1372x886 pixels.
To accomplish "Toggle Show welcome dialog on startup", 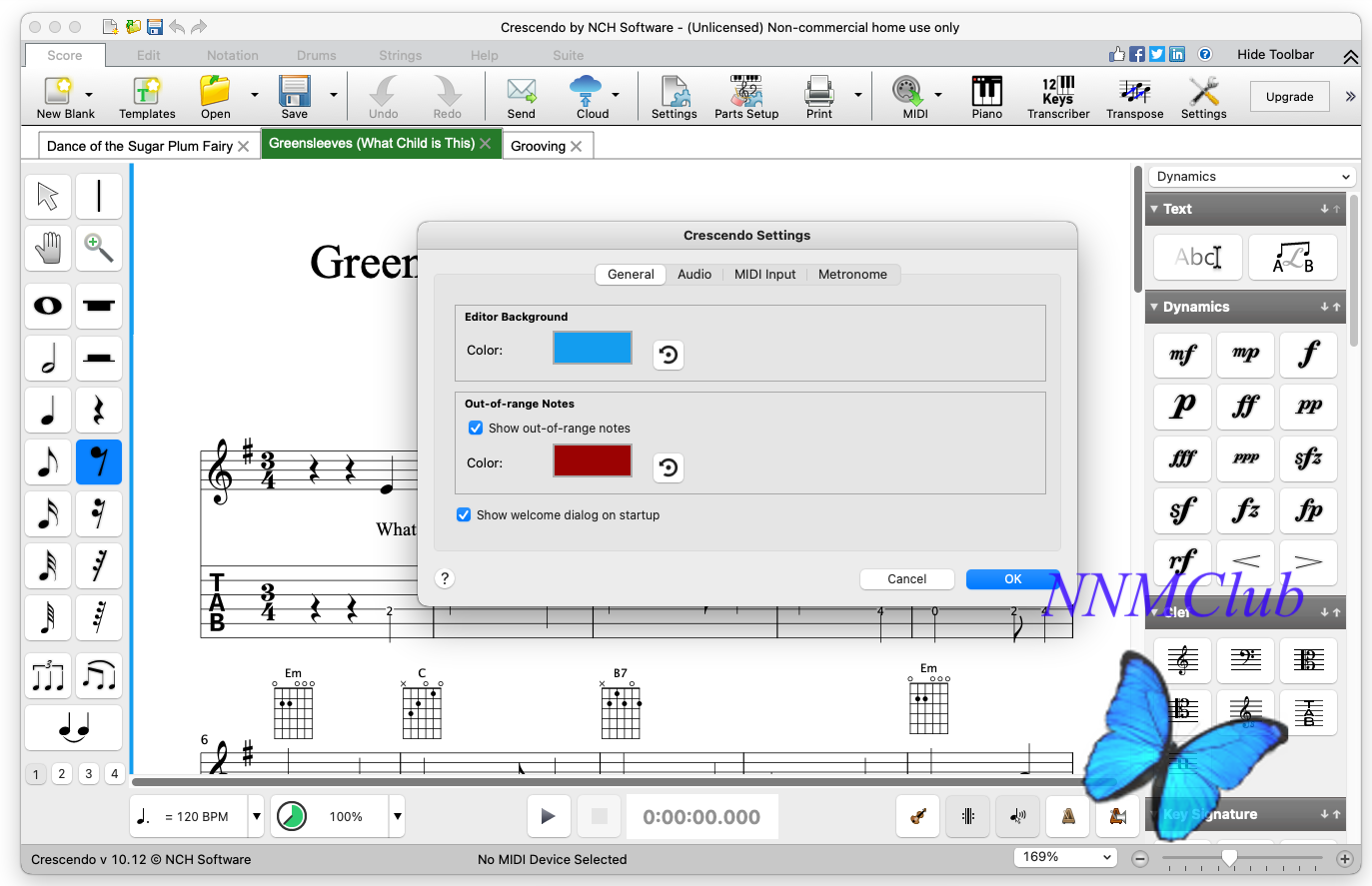I will [x=464, y=514].
